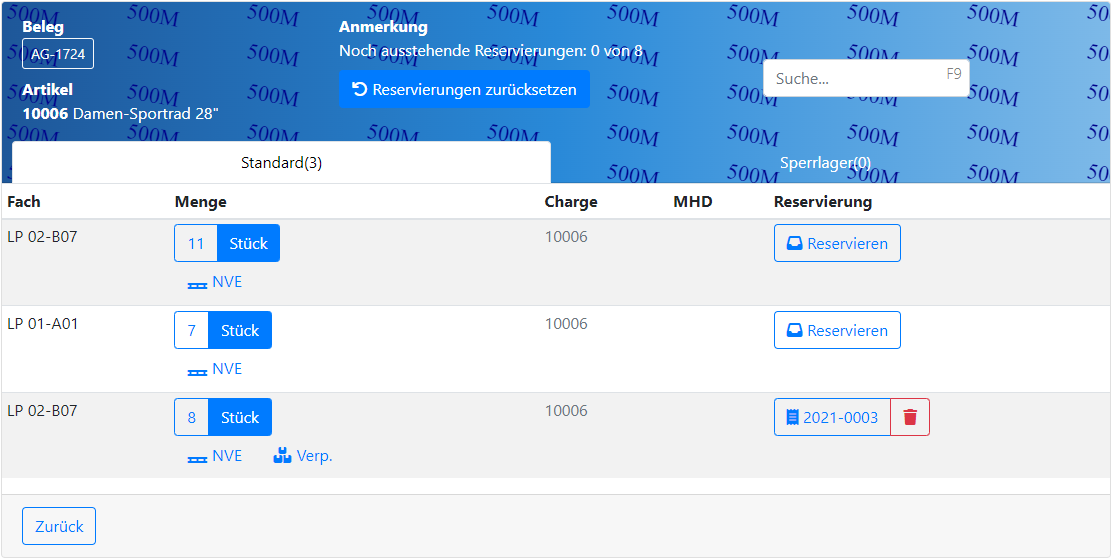Click the undo arrow icon on reset button
This screenshot has height=559, width=1112.
click(360, 90)
